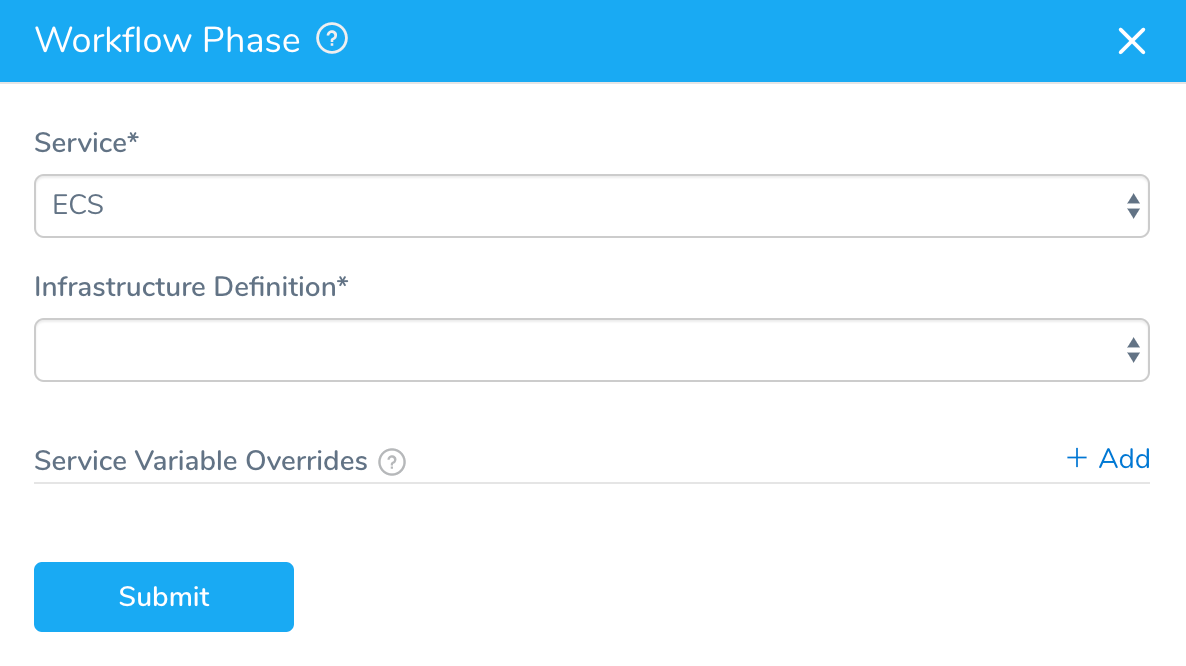The image size is (1186, 666).
Task: Click the up arrow in Service selector
Action: click(x=1132, y=199)
